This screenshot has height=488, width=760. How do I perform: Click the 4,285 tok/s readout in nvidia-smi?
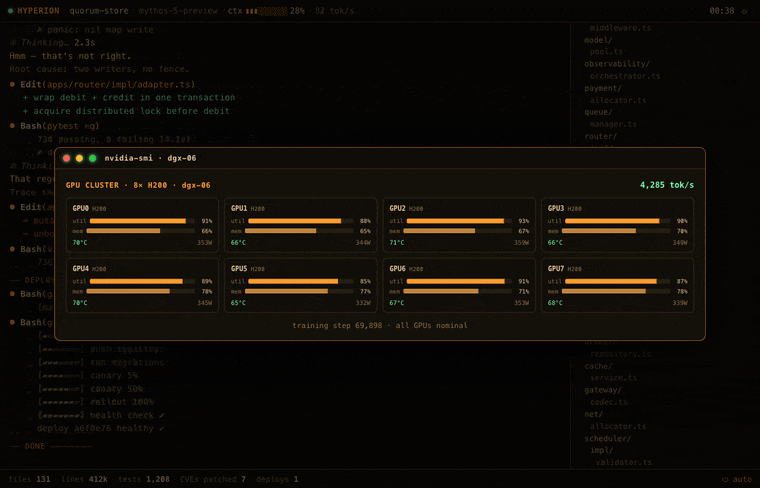tap(667, 185)
